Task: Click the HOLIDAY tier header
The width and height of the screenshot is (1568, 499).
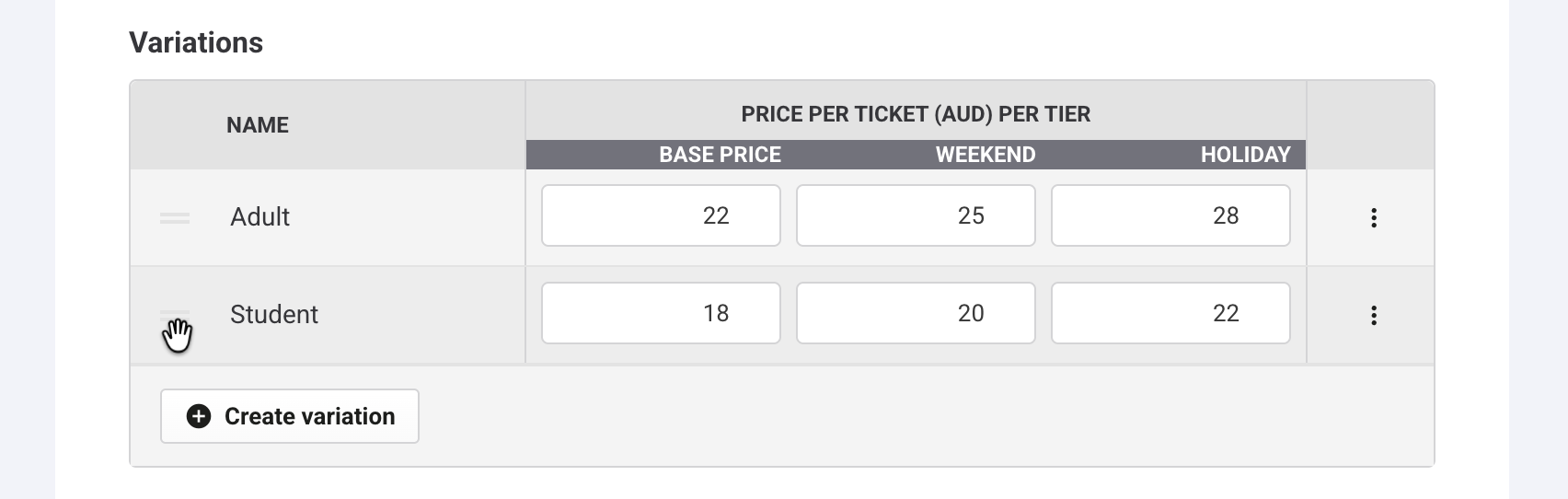Action: [1245, 155]
